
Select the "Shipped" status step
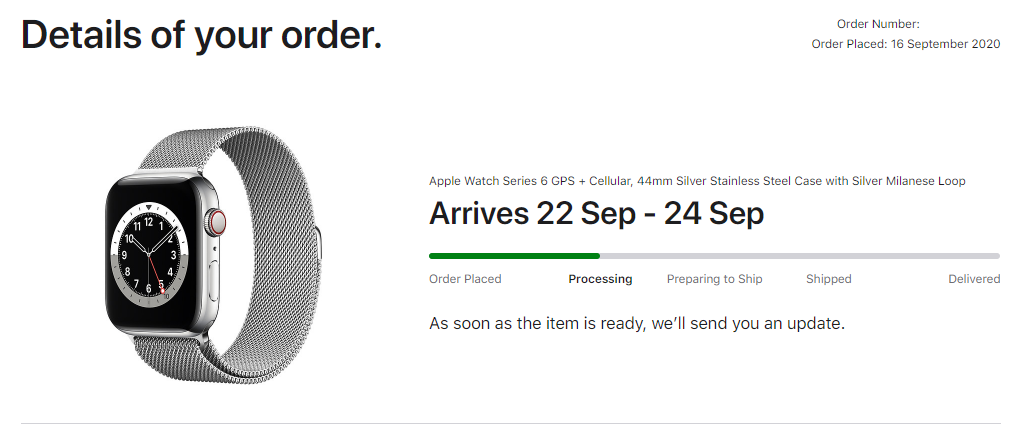[828, 279]
